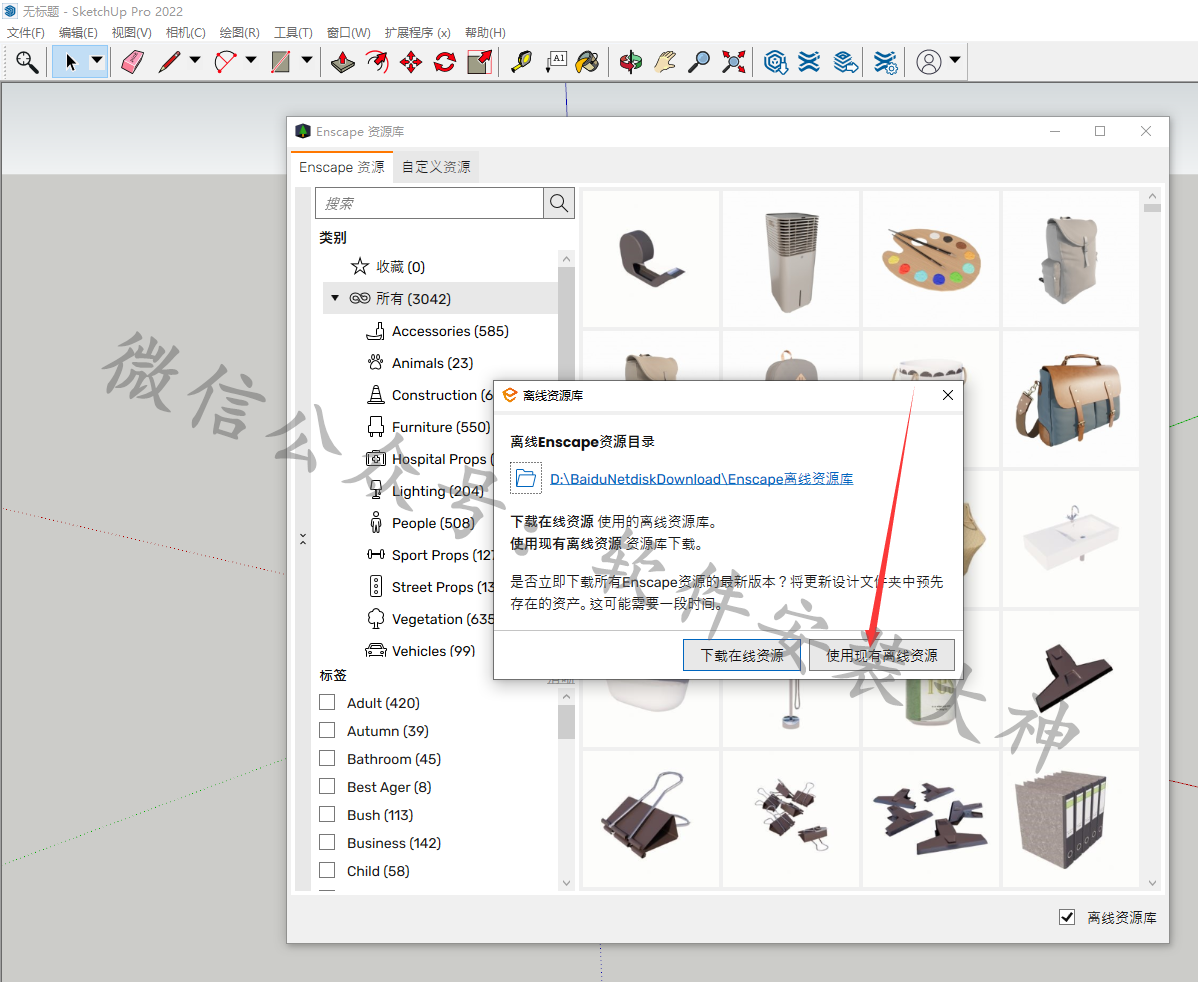Pick the Text label tool
The image size is (1198, 982).
(555, 62)
